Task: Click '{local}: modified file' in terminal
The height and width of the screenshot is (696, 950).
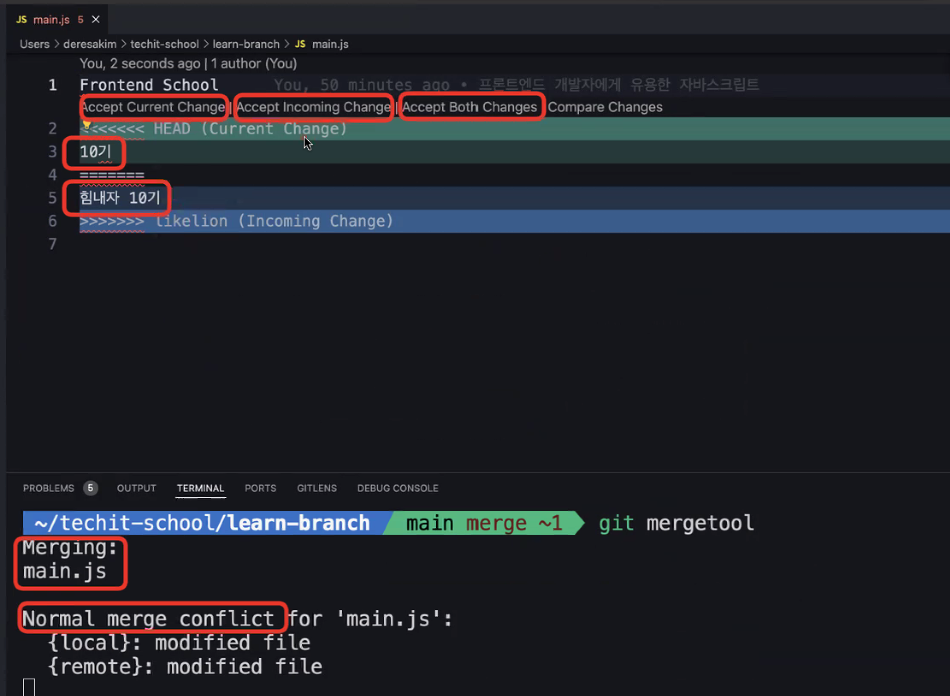Action: (x=179, y=643)
